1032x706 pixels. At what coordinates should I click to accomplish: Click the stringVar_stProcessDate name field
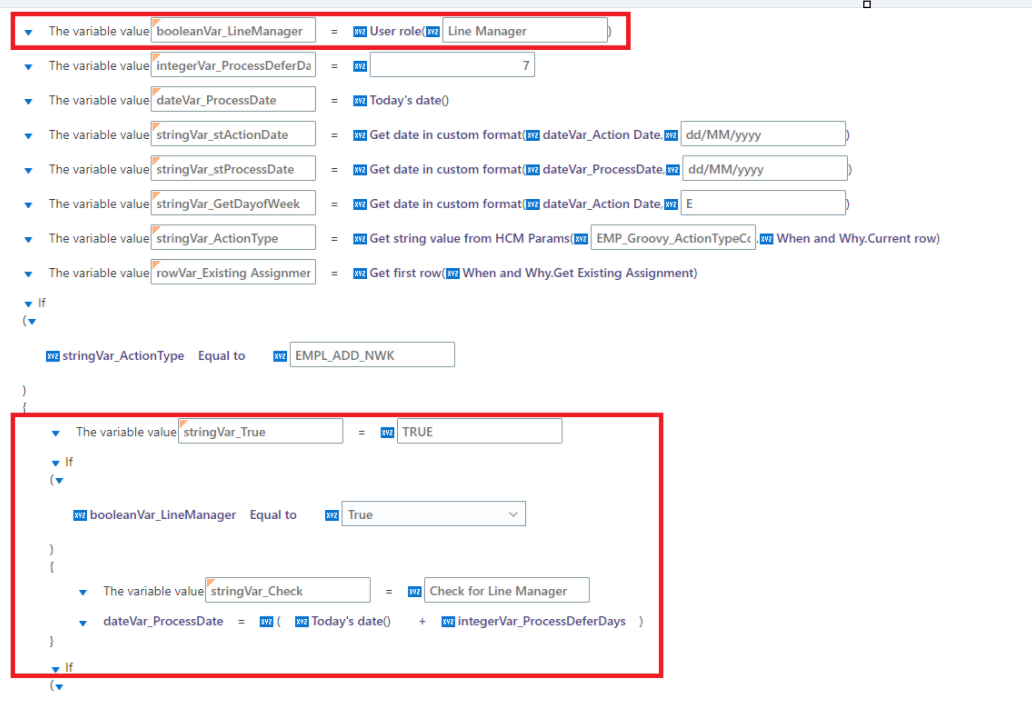233,168
